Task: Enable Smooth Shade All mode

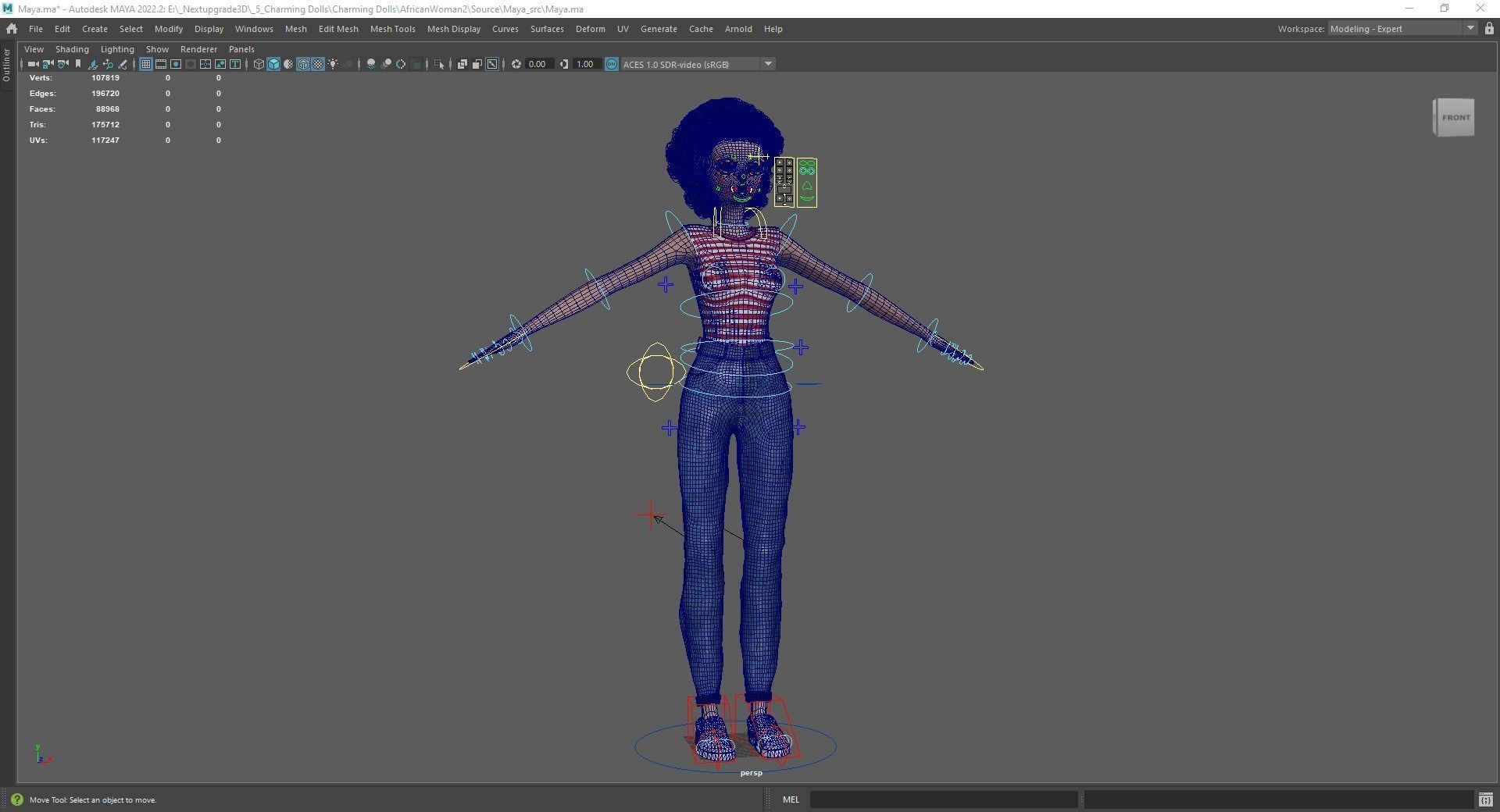Action: (273, 64)
